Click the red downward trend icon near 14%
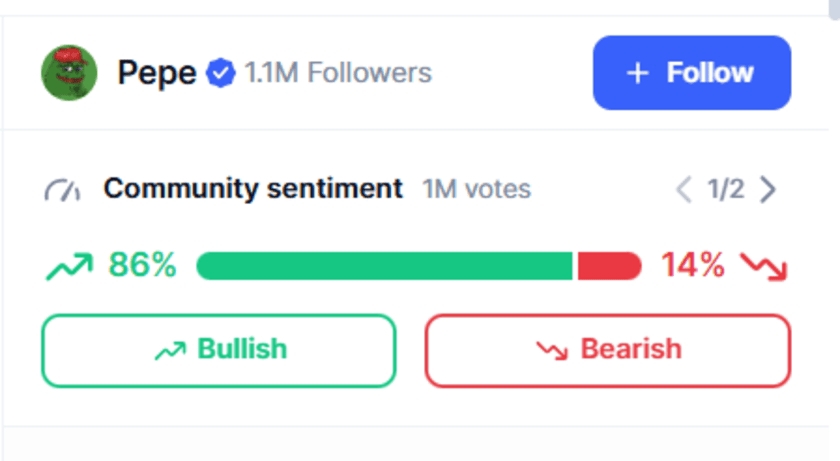The height and width of the screenshot is (461, 840). tap(764, 266)
